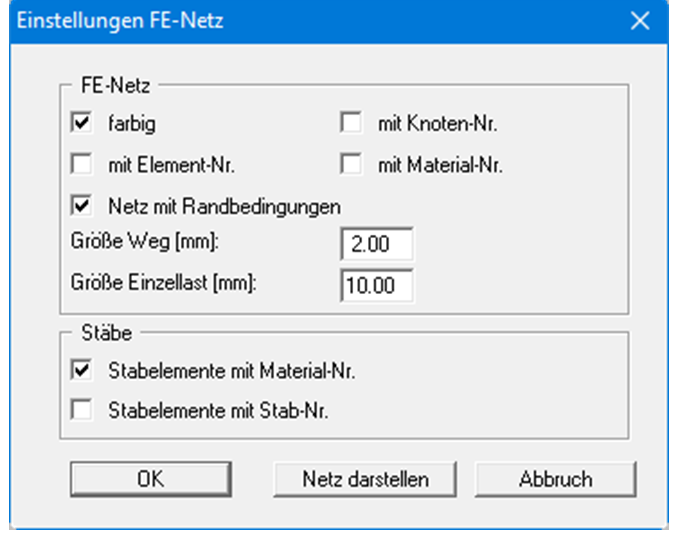Check "Stabelemente mit Stab-Nr." checkbox
The height and width of the screenshot is (538, 685).
tap(82, 408)
